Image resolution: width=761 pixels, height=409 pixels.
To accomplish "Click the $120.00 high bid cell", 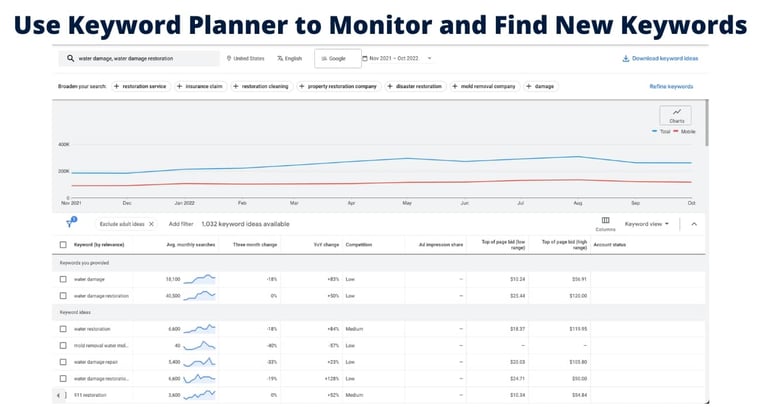I will (x=578, y=295).
